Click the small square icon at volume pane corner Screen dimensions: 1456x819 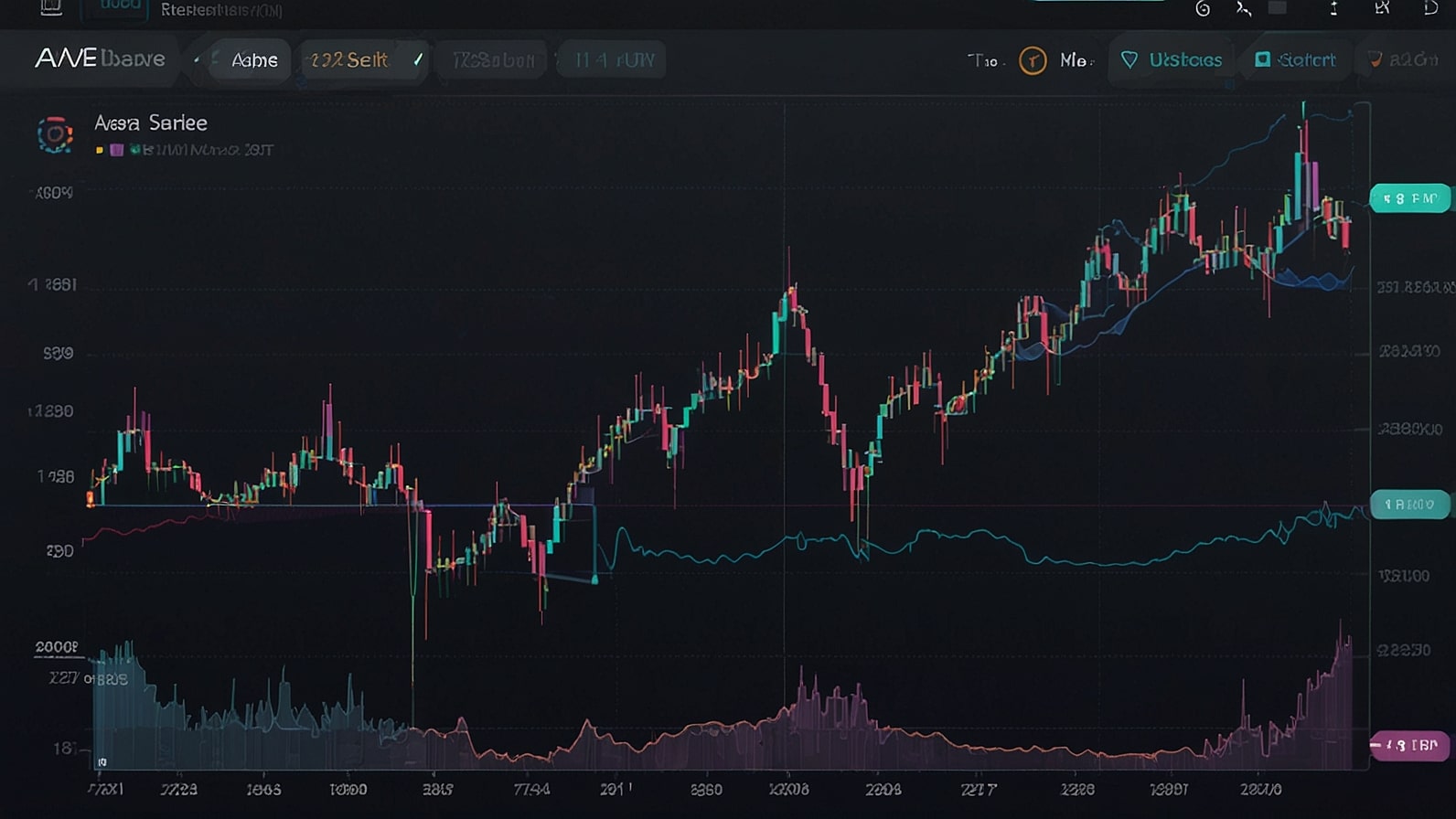click(102, 761)
